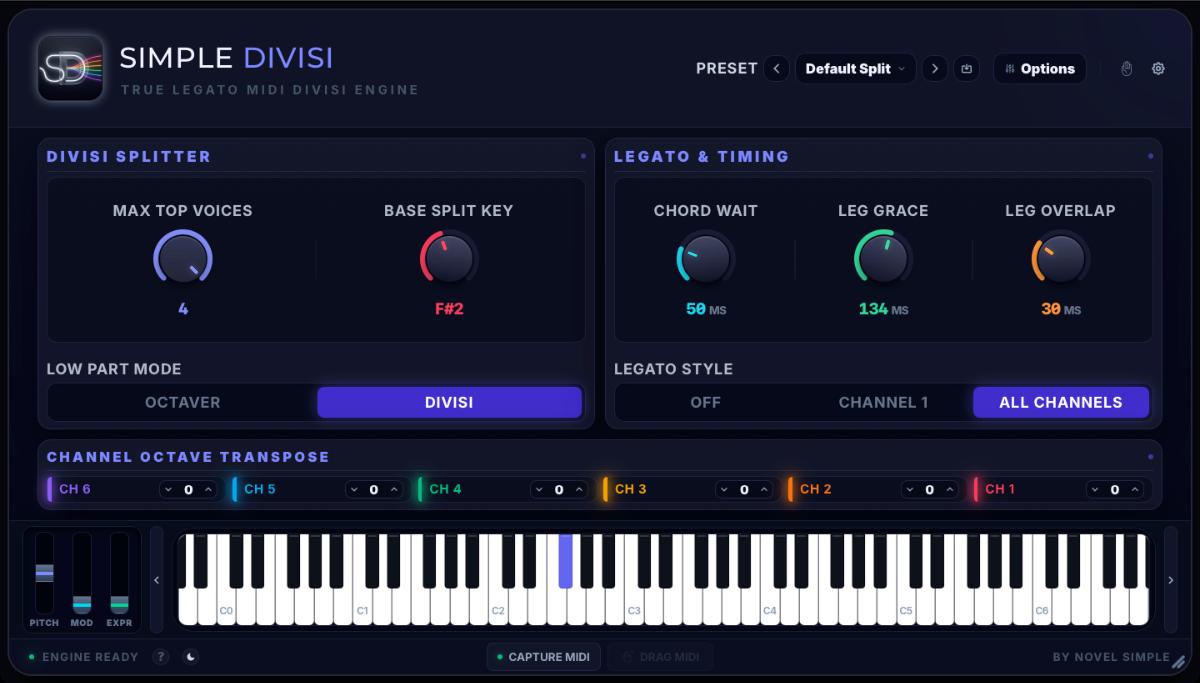Open the Options menu
Screen dimensions: 1200x683
coord(1040,69)
